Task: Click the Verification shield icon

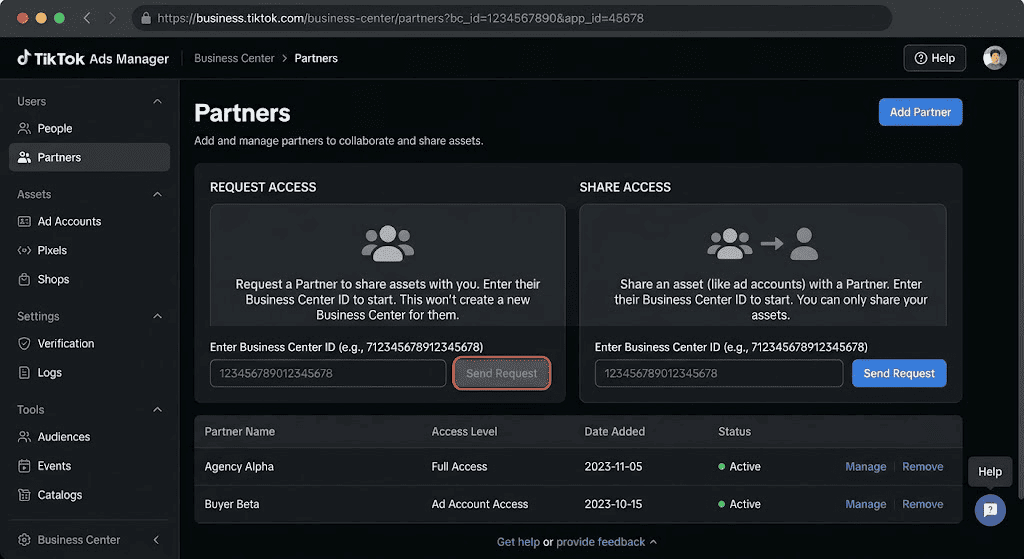Action: coord(24,343)
